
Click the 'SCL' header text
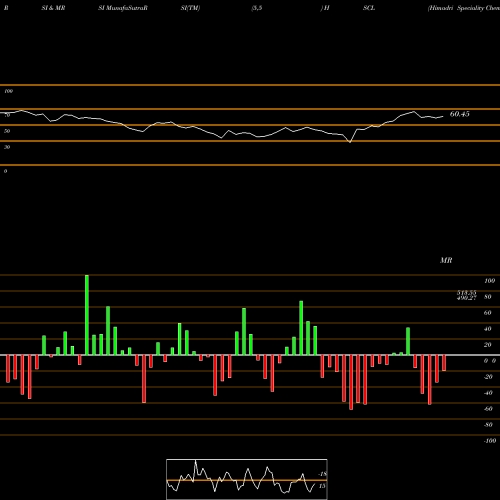coord(369,8)
